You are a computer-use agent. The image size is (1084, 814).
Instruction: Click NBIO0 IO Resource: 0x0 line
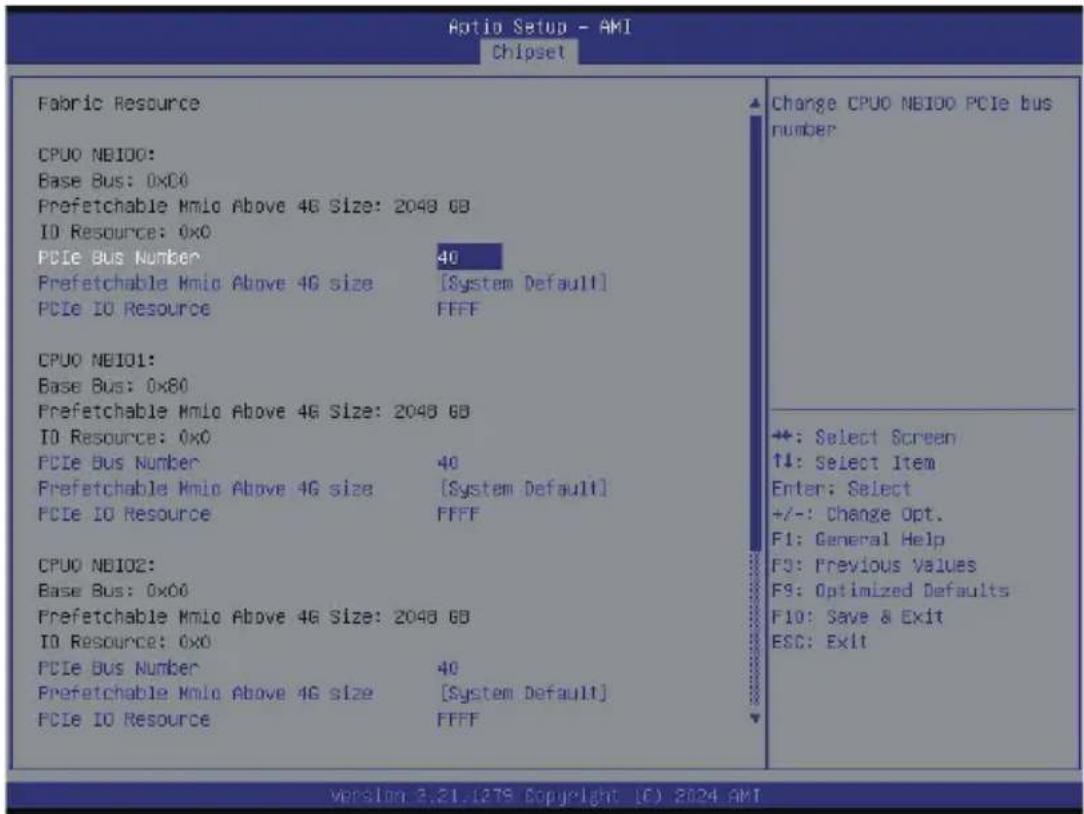pos(124,232)
